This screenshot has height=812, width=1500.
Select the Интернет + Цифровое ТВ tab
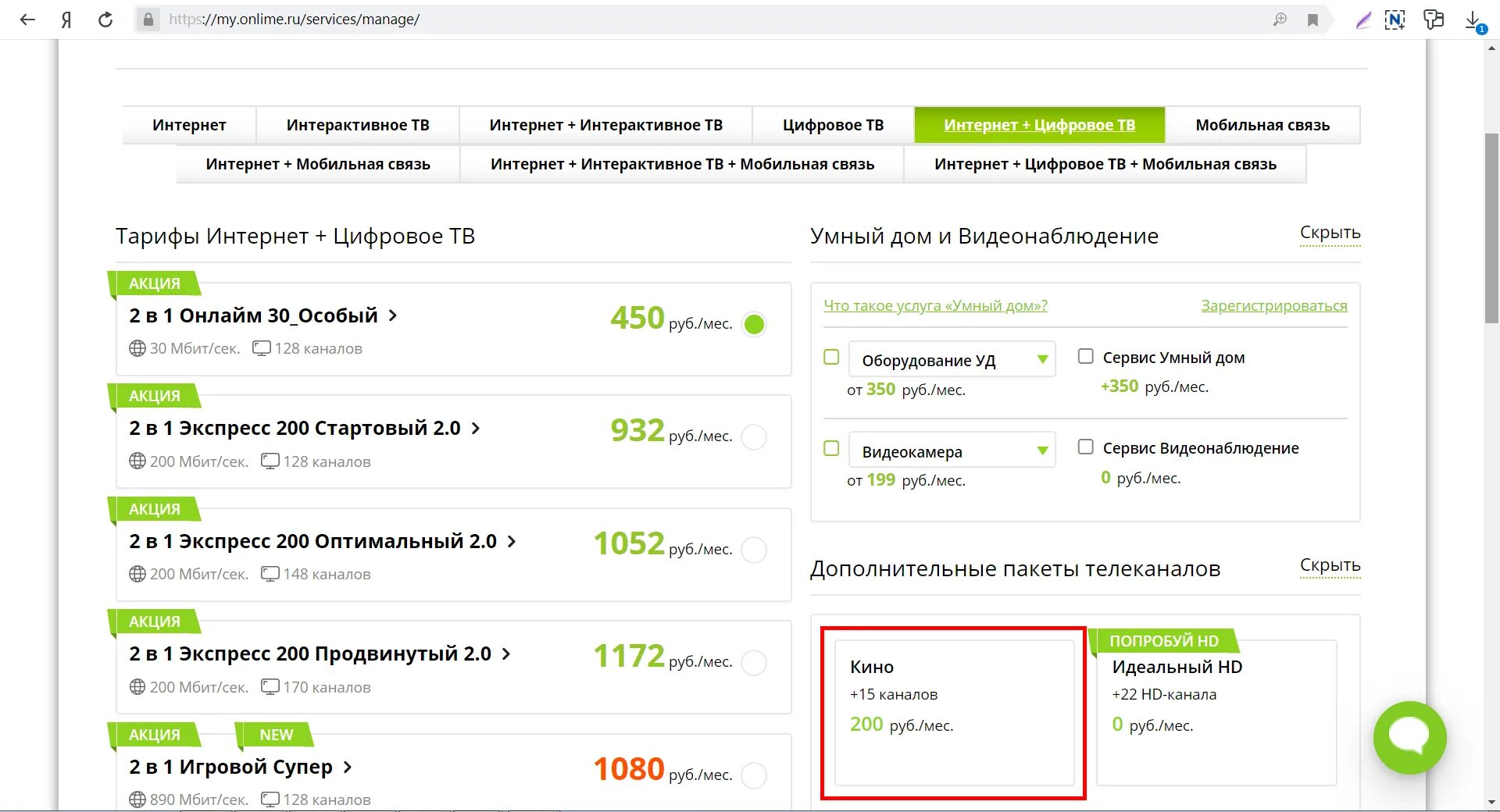(1039, 125)
